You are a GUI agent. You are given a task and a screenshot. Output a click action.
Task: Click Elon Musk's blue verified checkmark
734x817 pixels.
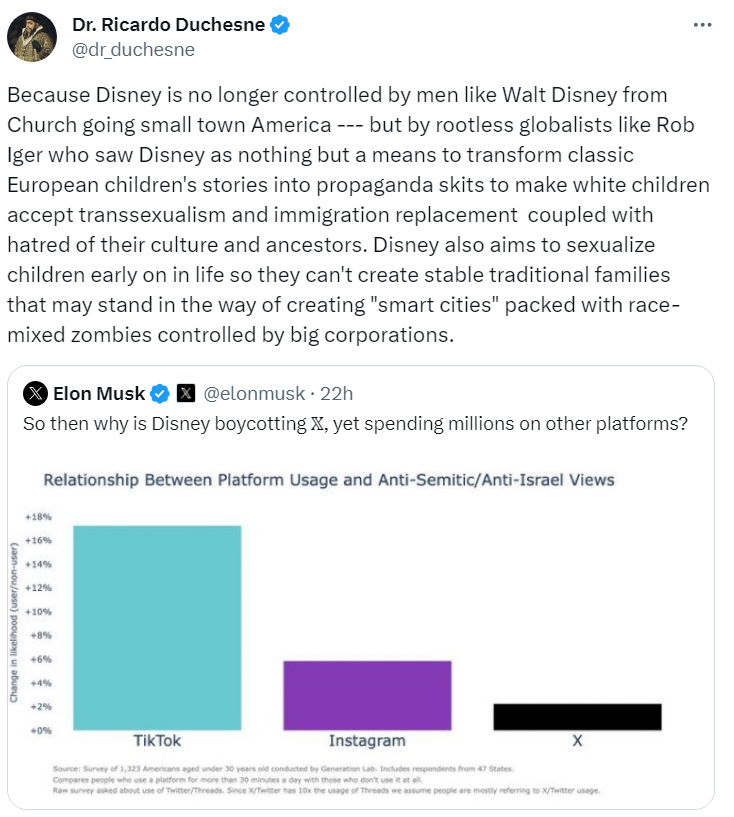click(160, 392)
